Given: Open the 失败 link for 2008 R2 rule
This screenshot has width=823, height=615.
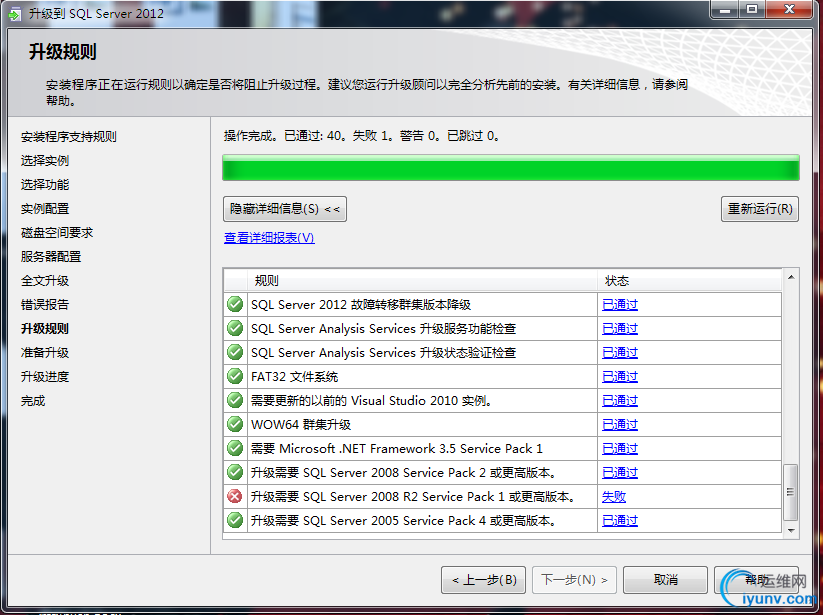Looking at the screenshot, I should (614, 496).
